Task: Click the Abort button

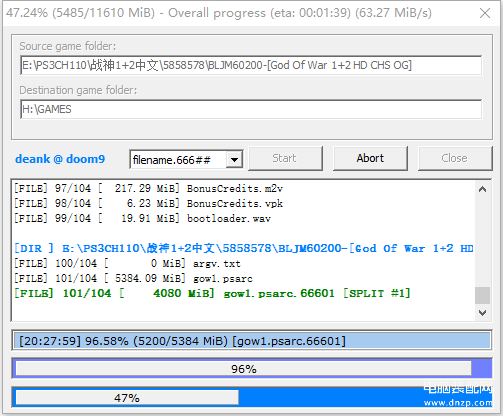Action: (x=370, y=158)
